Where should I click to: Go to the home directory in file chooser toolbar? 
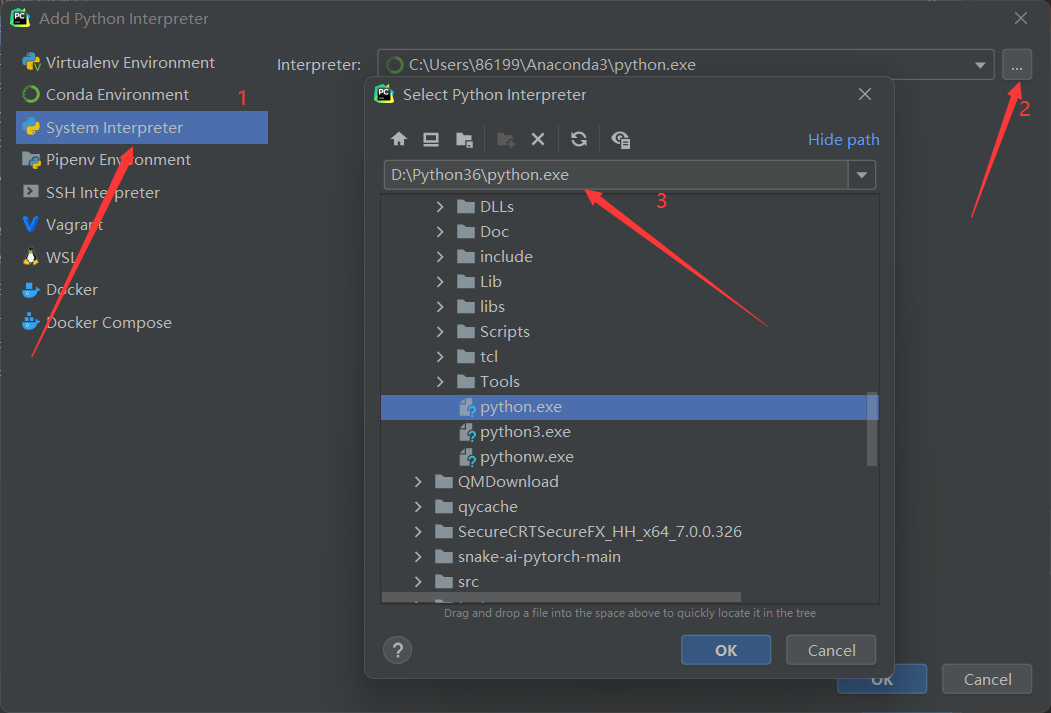399,139
